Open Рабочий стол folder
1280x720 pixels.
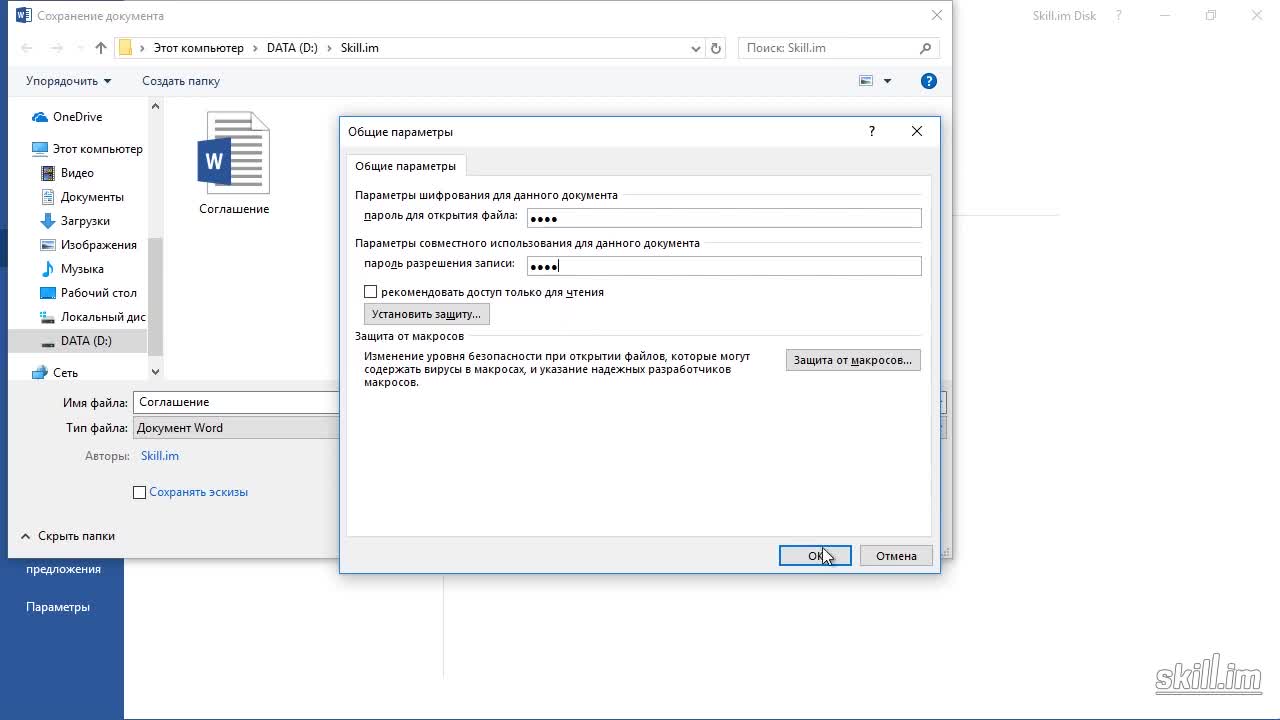[88, 293]
